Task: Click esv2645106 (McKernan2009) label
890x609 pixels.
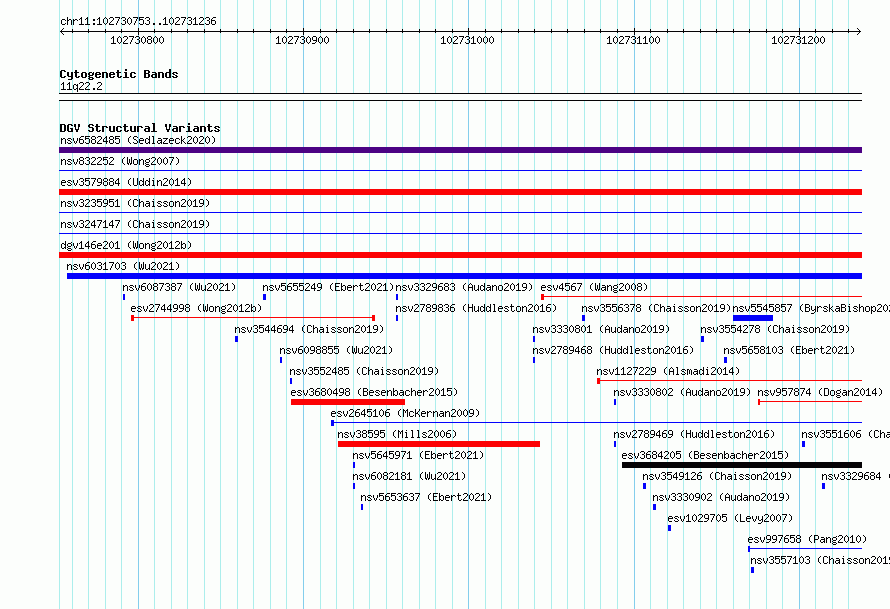Action: 405,413
